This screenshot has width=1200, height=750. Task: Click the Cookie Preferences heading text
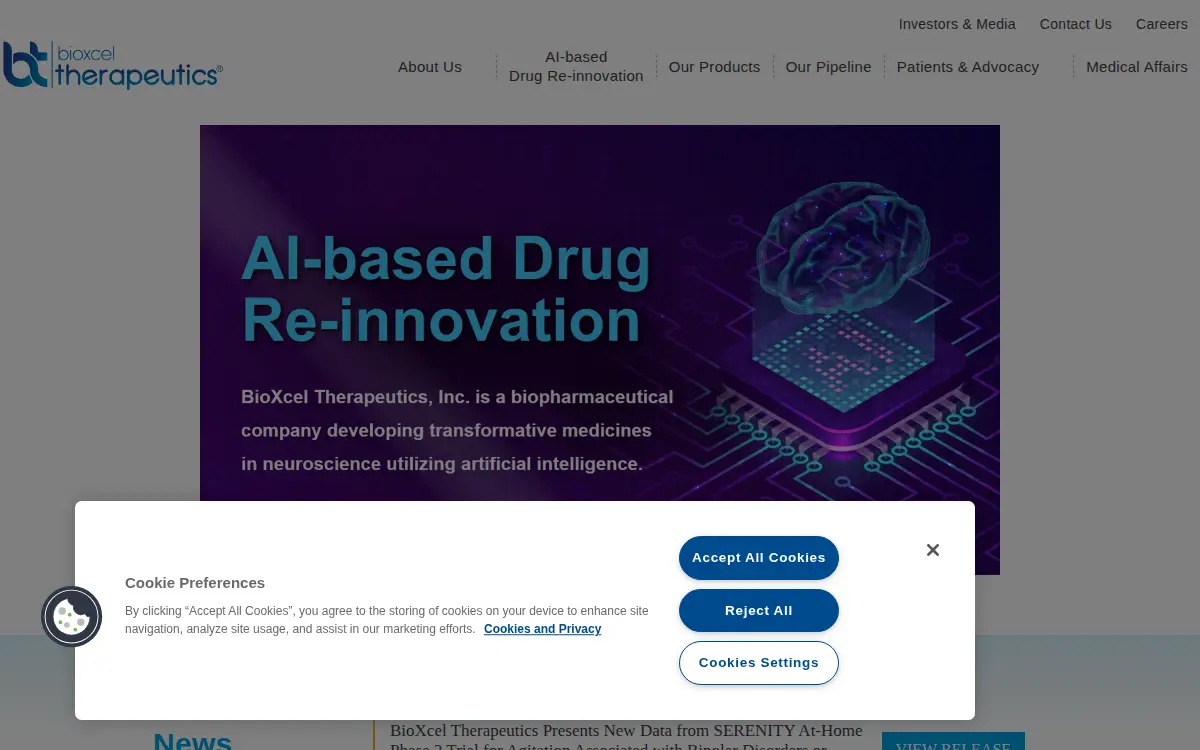(195, 583)
